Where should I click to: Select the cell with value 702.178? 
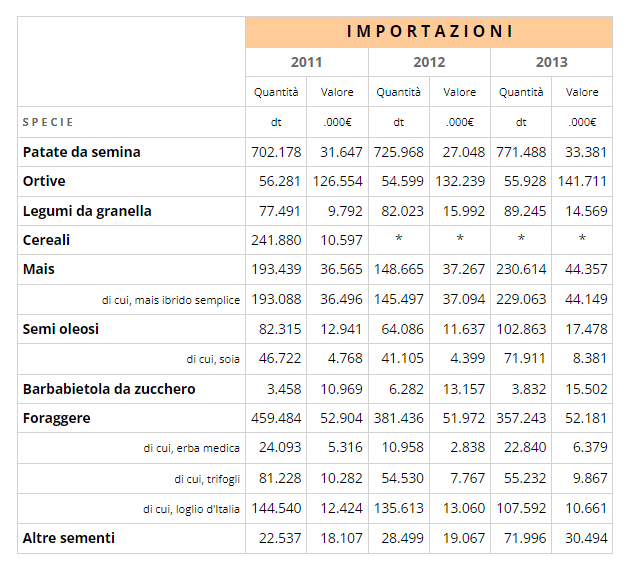(x=276, y=152)
